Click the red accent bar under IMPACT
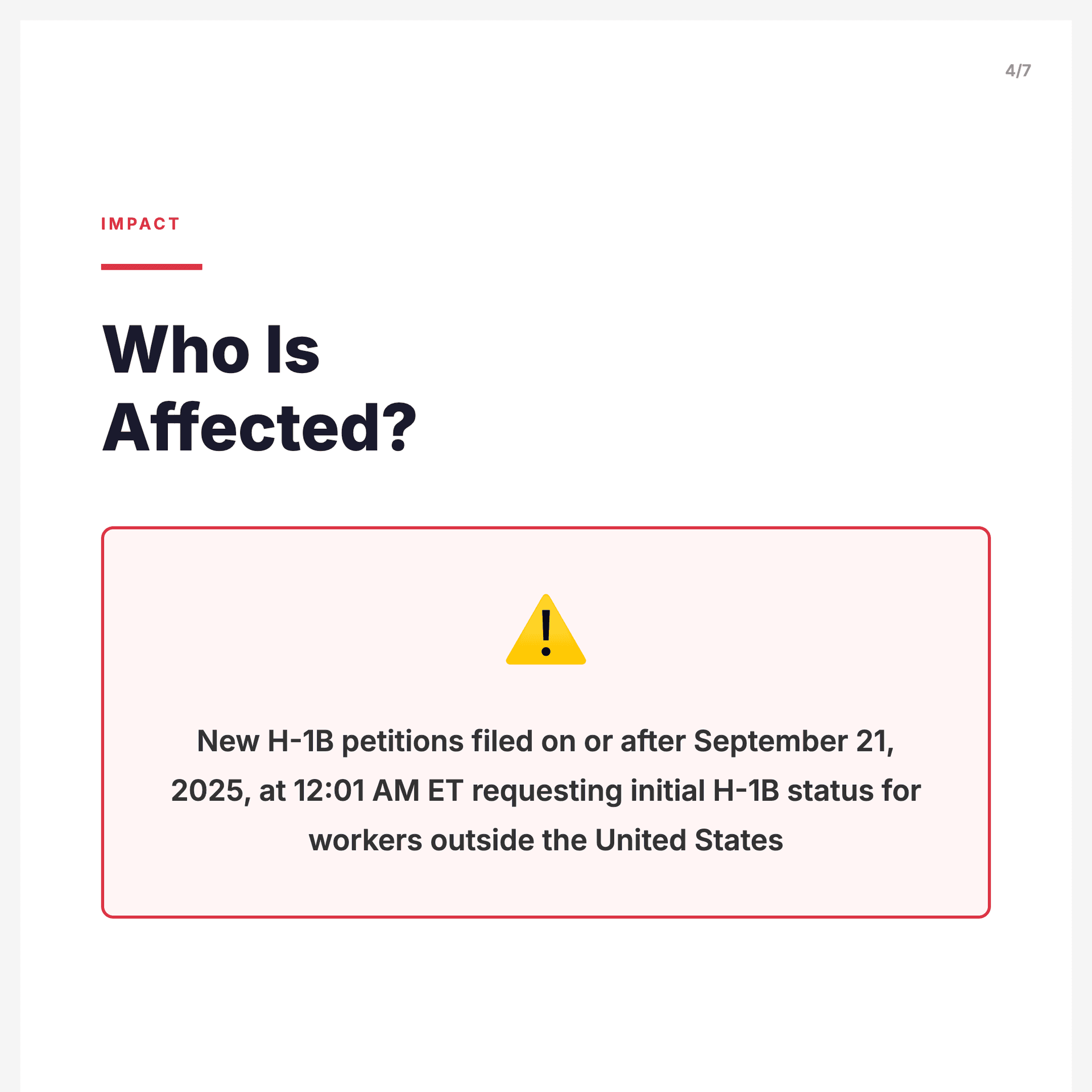Viewport: 1092px width, 1092px height. [x=151, y=267]
